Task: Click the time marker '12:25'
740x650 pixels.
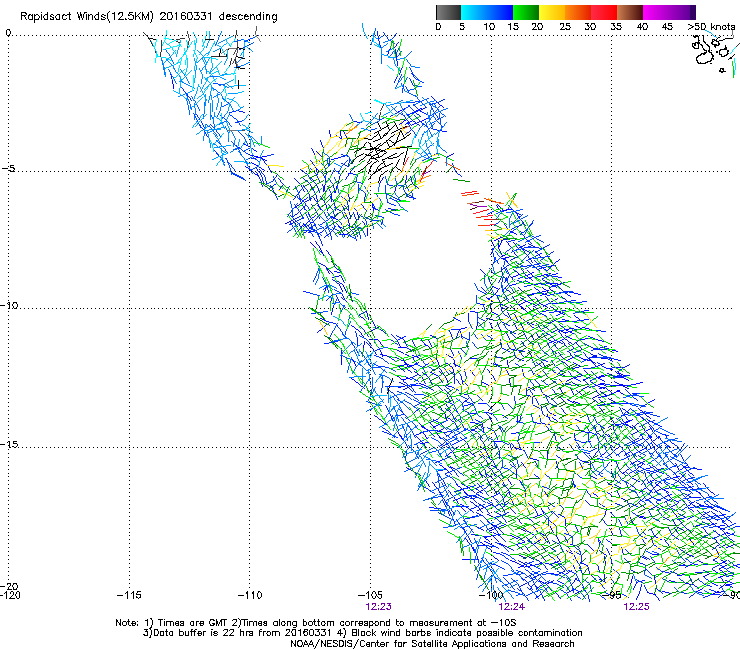Action: point(636,607)
